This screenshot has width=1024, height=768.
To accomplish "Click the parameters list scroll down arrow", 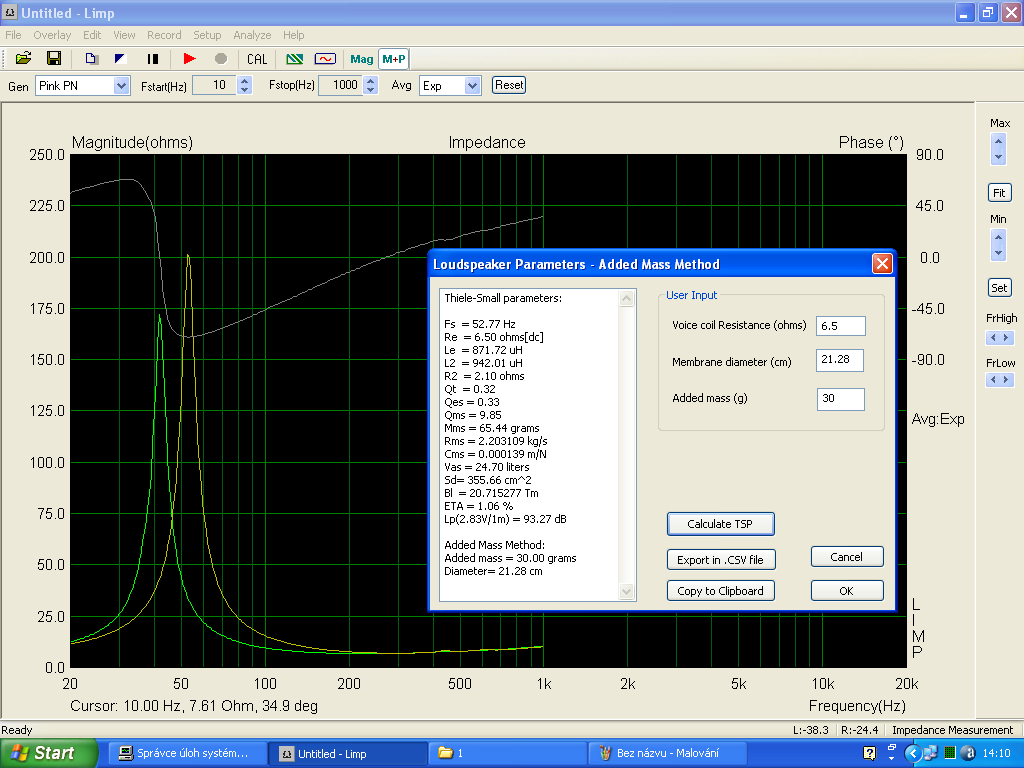I will pyautogui.click(x=626, y=592).
